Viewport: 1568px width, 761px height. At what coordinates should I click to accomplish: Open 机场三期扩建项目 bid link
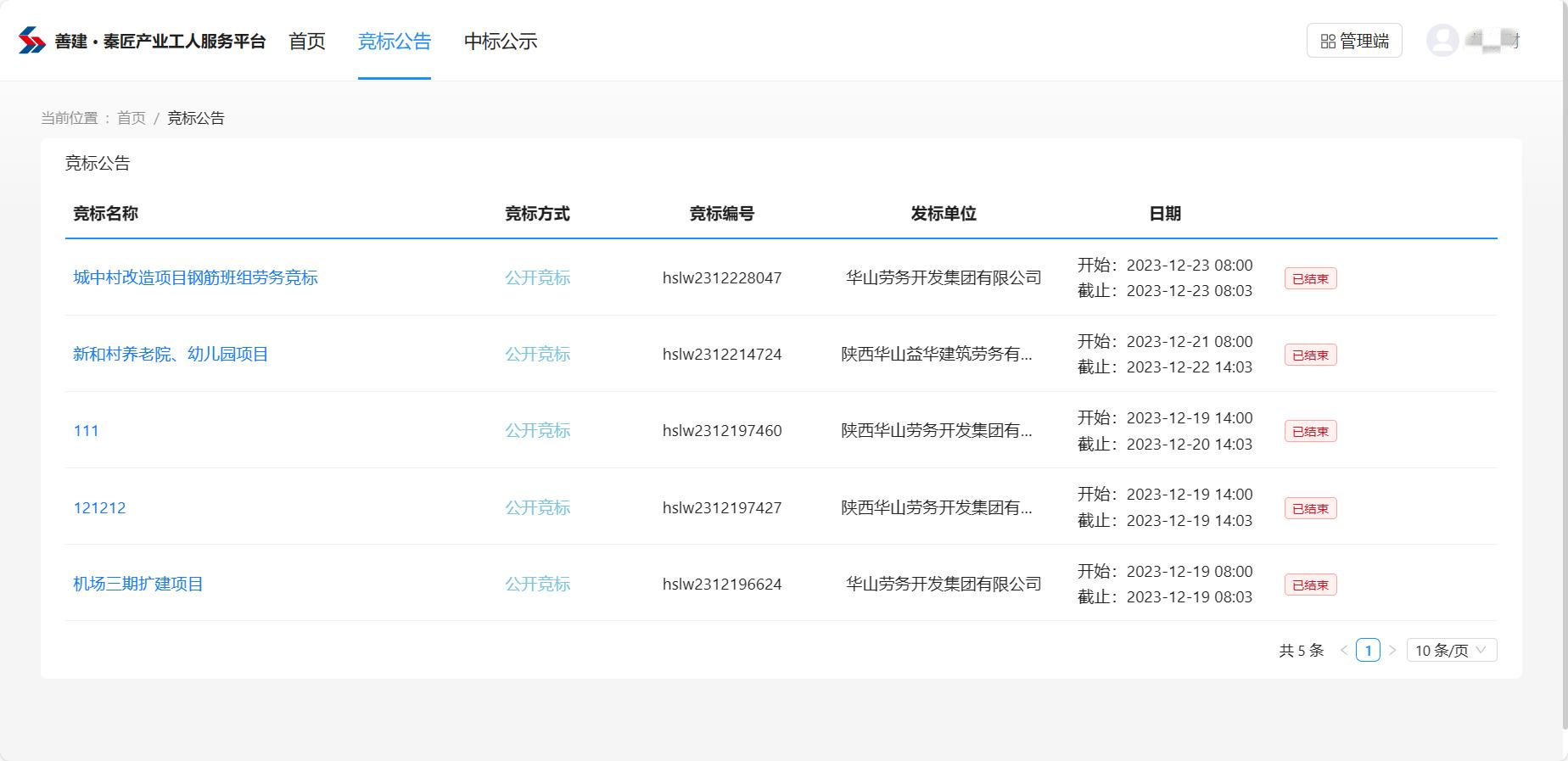tap(138, 584)
